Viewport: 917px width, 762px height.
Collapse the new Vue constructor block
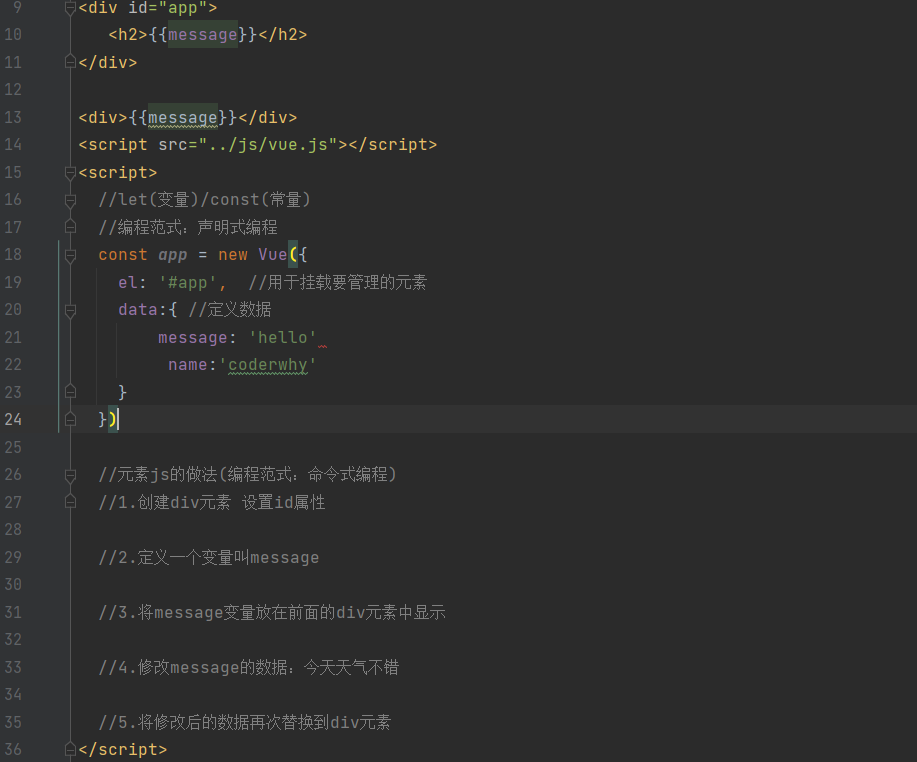point(68,254)
